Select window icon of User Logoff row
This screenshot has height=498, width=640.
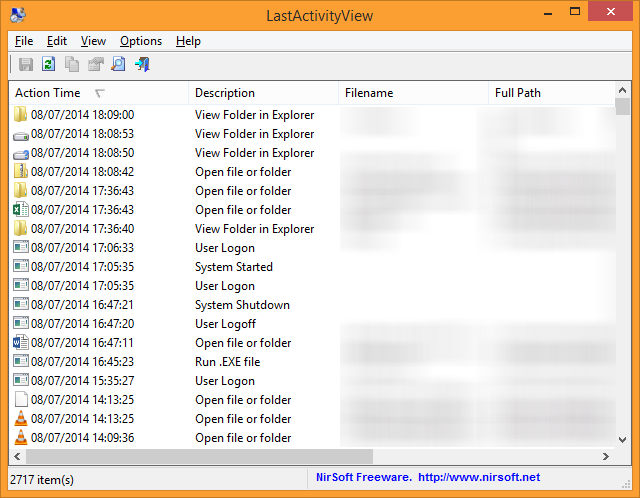pyautogui.click(x=20, y=323)
